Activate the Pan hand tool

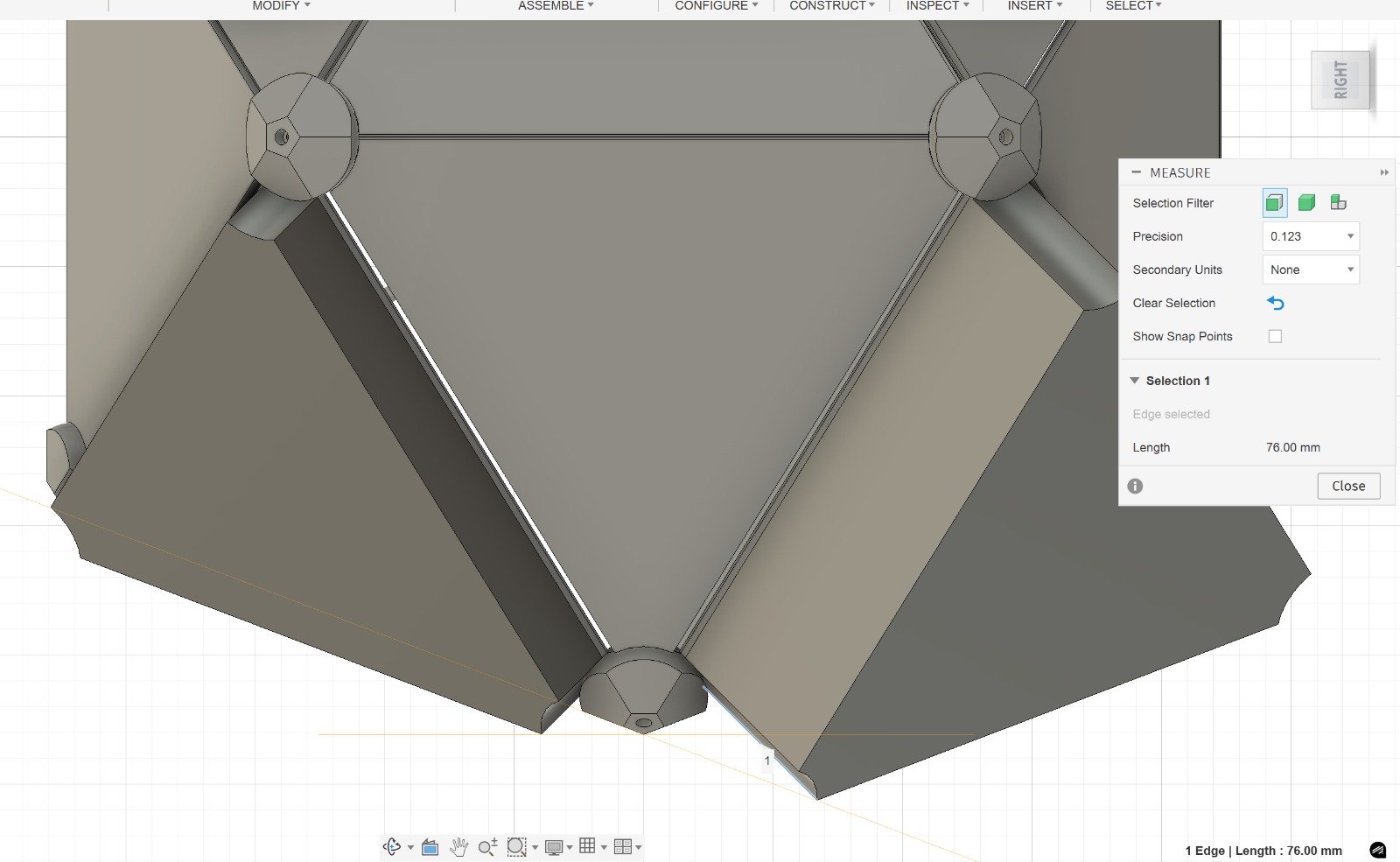[458, 846]
